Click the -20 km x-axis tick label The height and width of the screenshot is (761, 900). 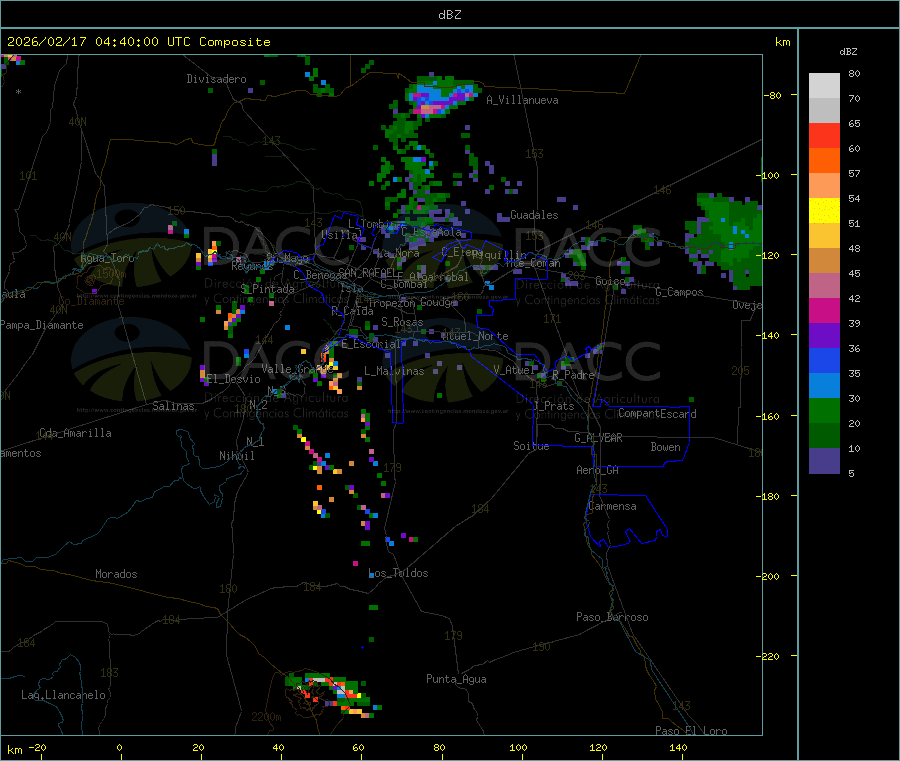[x=37, y=747]
